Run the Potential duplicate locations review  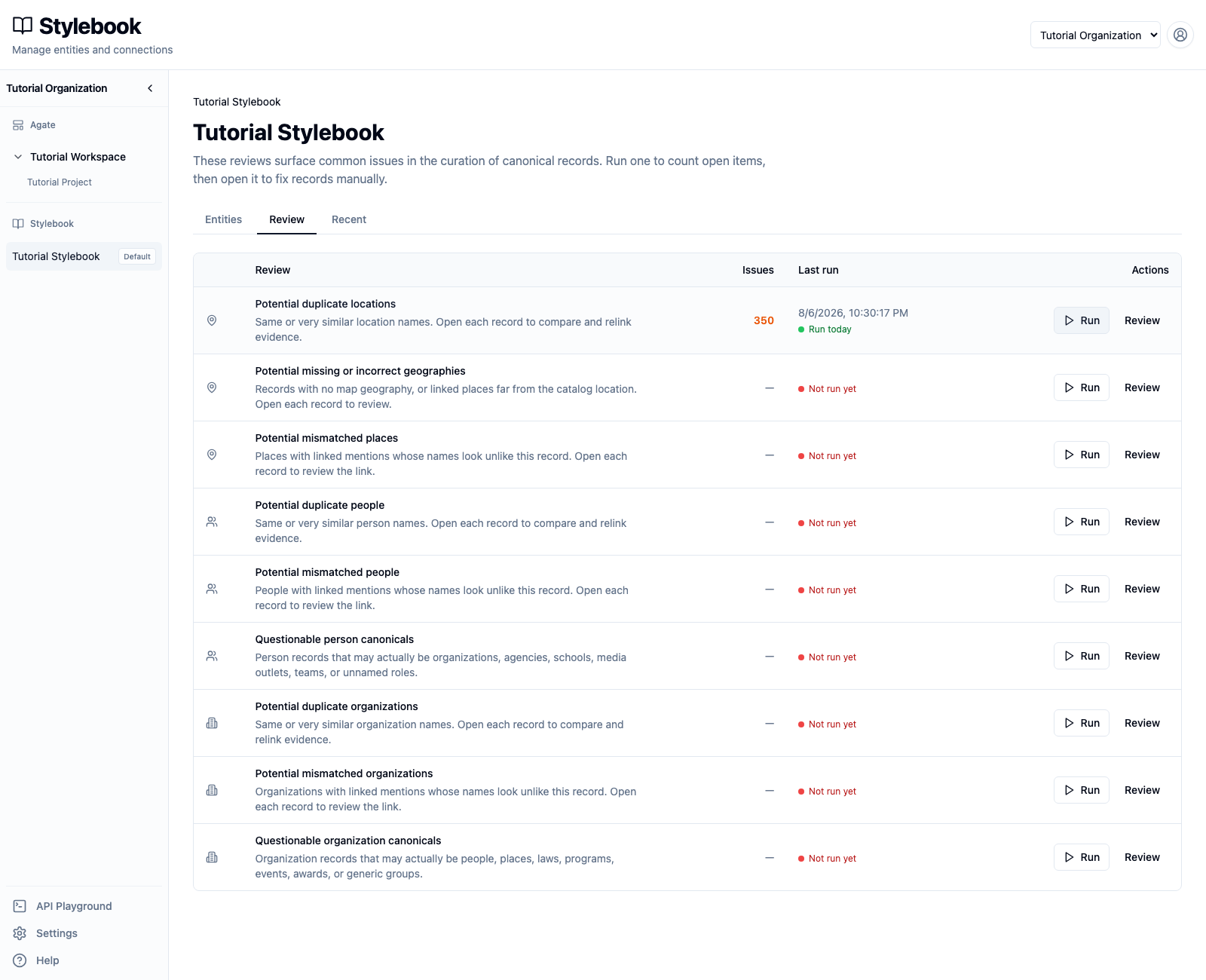click(x=1082, y=320)
